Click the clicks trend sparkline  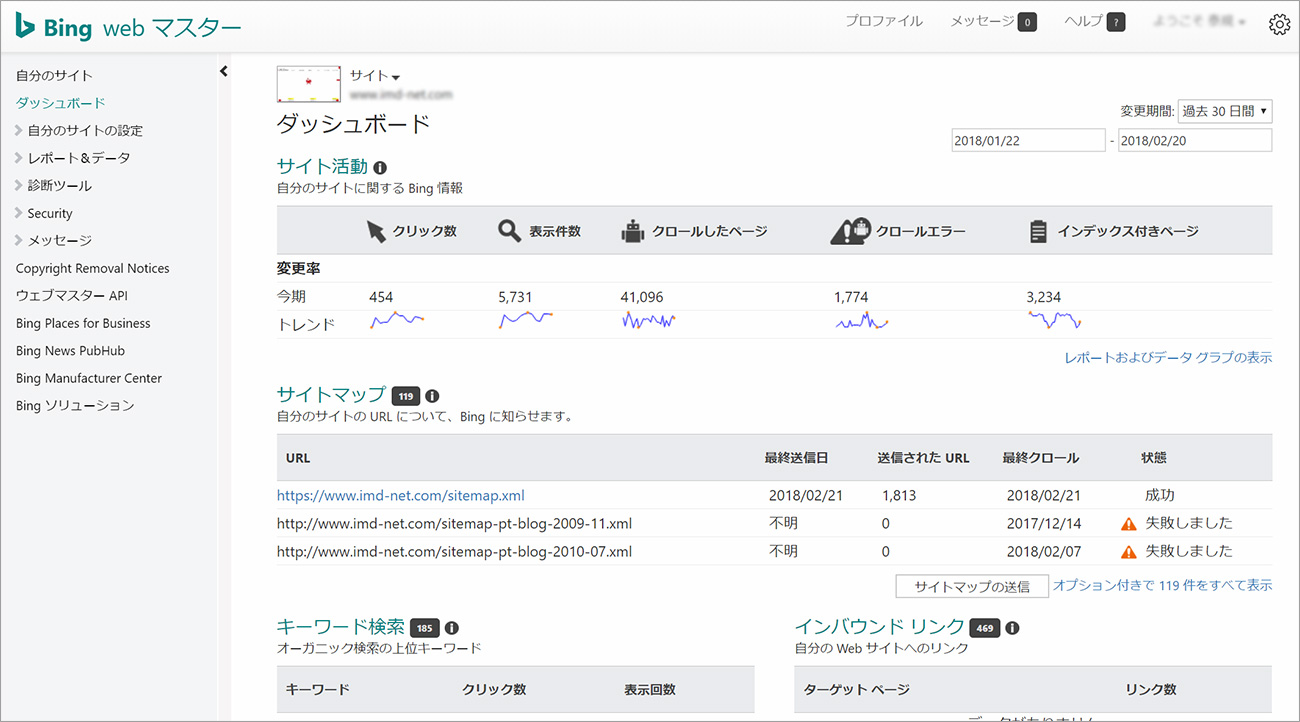click(398, 321)
